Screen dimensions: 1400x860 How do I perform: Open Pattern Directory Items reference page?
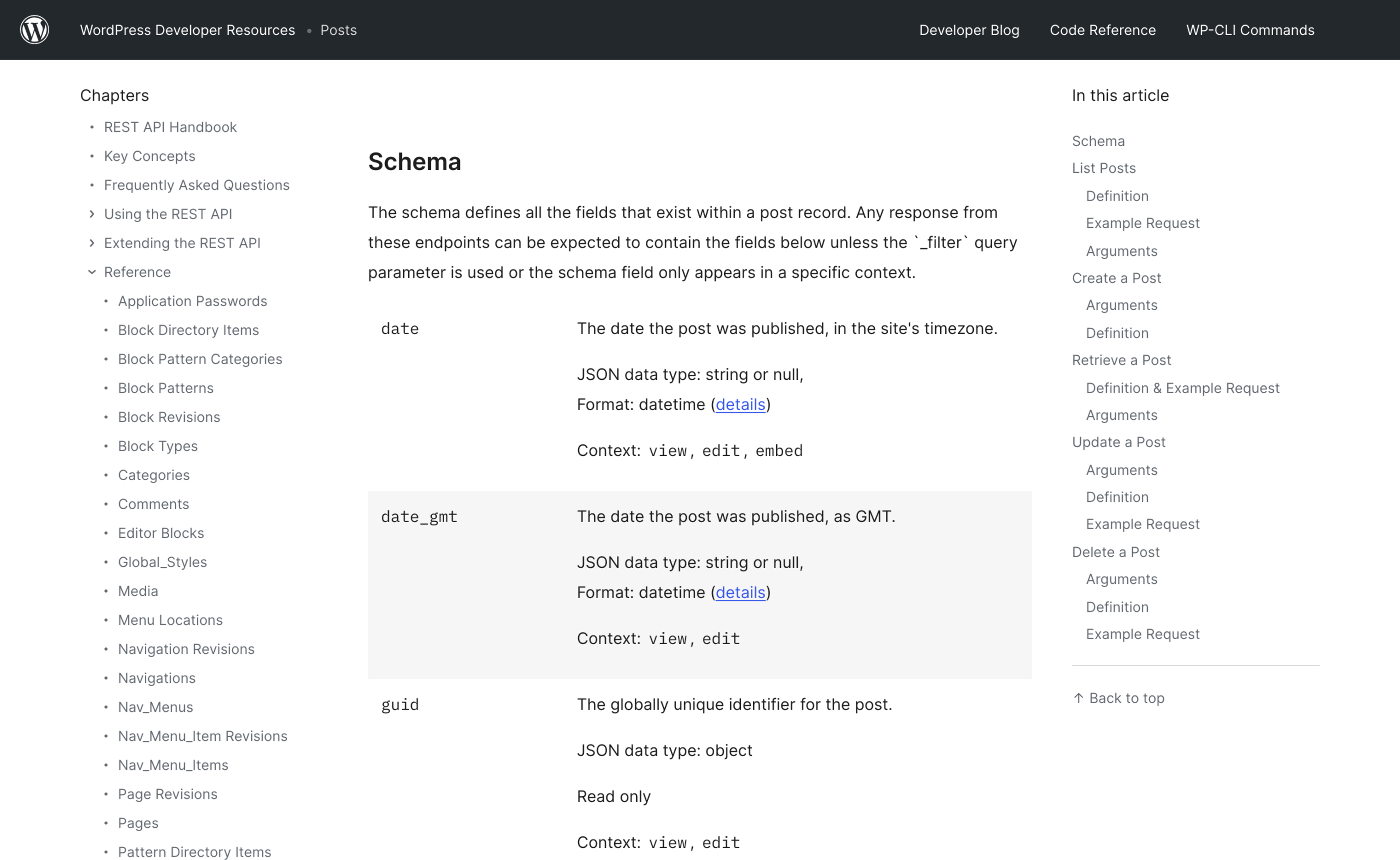pos(195,851)
